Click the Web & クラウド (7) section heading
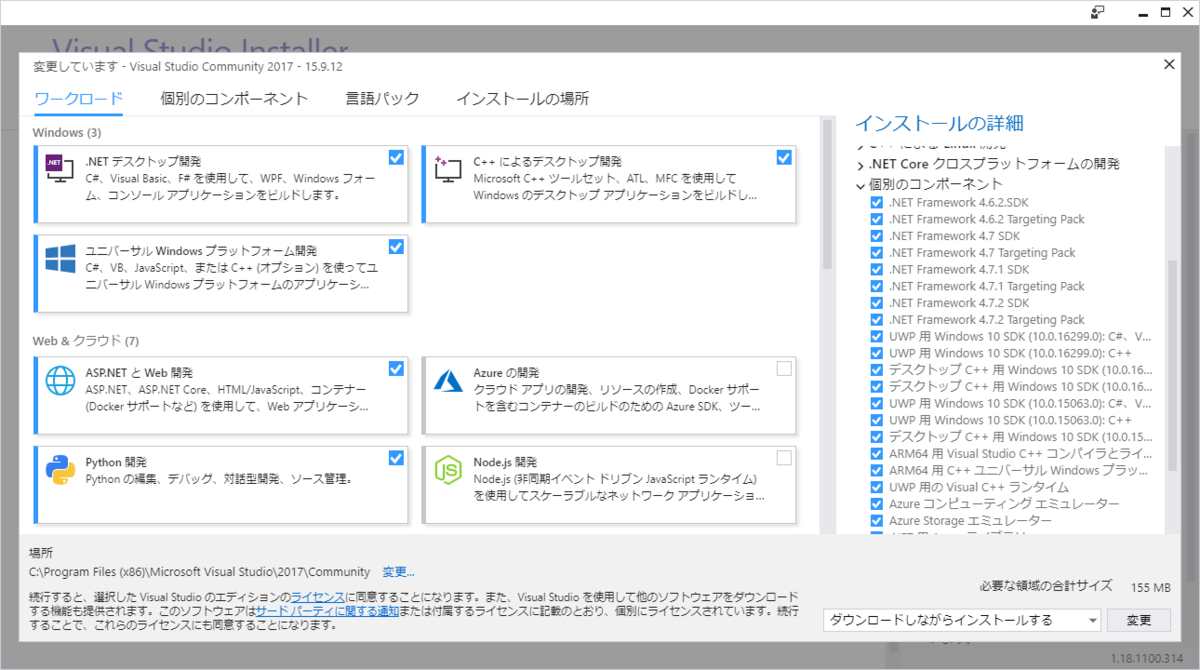Viewport: 1200px width, 670px height. point(85,340)
